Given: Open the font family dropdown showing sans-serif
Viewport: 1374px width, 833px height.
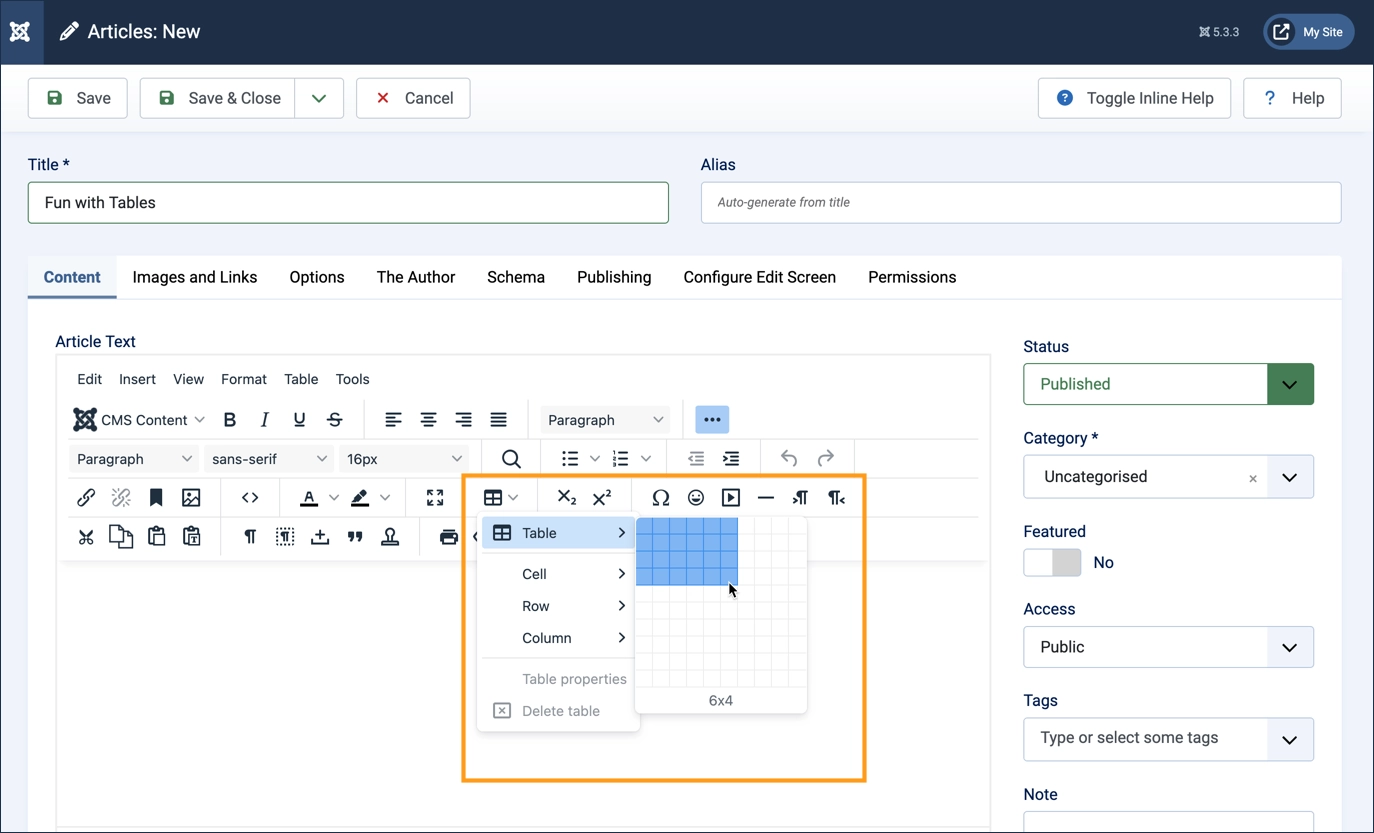Looking at the screenshot, I should [x=268, y=458].
